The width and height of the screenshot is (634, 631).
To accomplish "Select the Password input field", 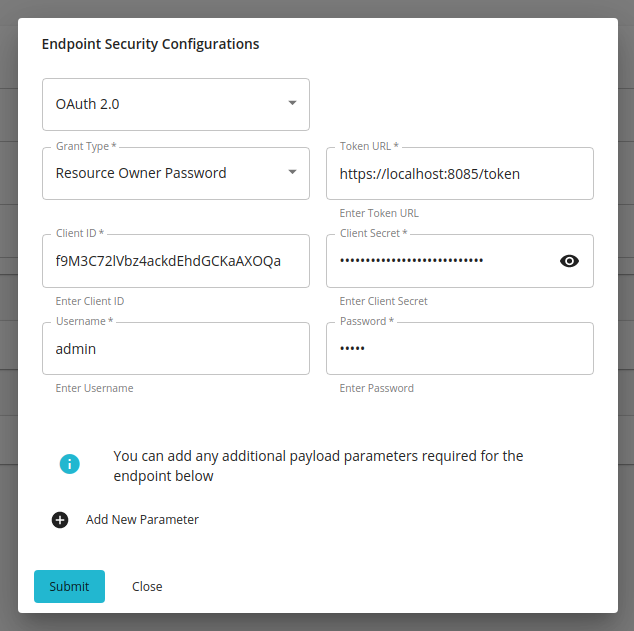I will point(459,349).
